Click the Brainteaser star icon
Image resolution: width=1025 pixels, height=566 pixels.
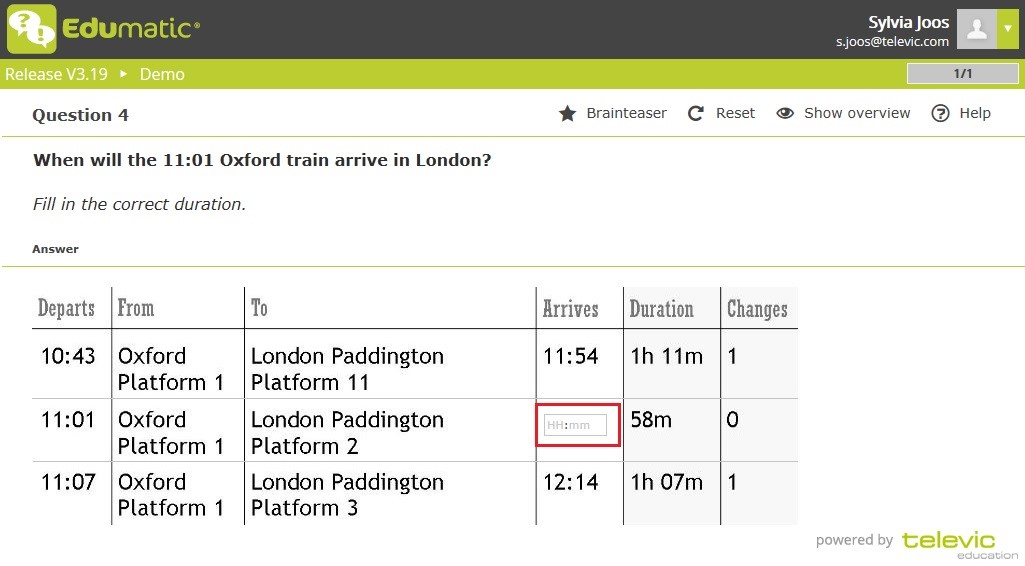tap(567, 114)
